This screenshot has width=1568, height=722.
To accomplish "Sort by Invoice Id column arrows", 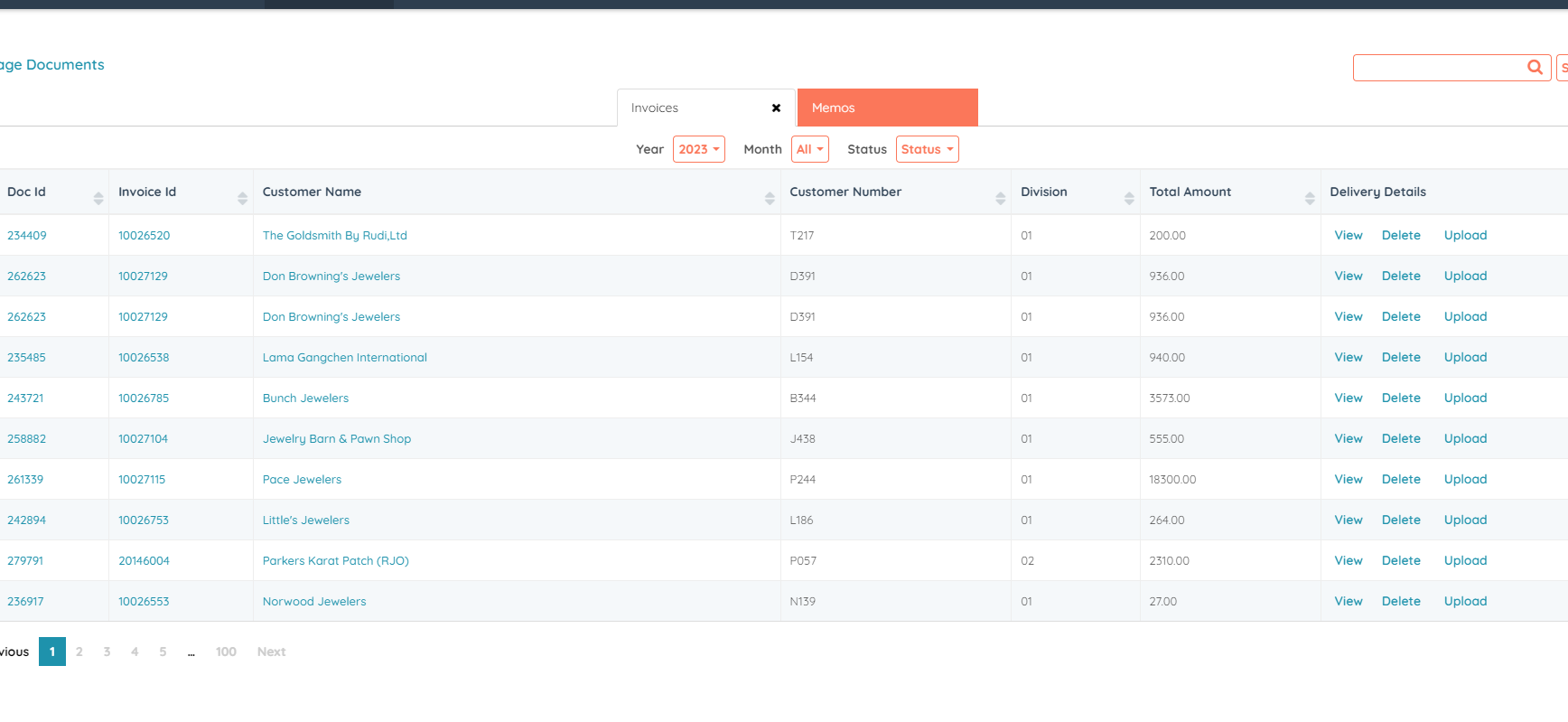I will click(x=242, y=198).
